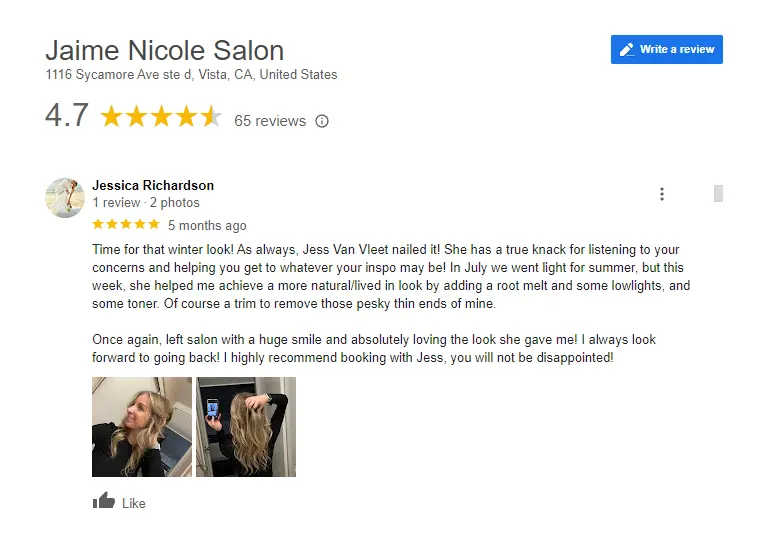Click the 65 reviews count text
This screenshot has height=538, width=764.
click(270, 121)
